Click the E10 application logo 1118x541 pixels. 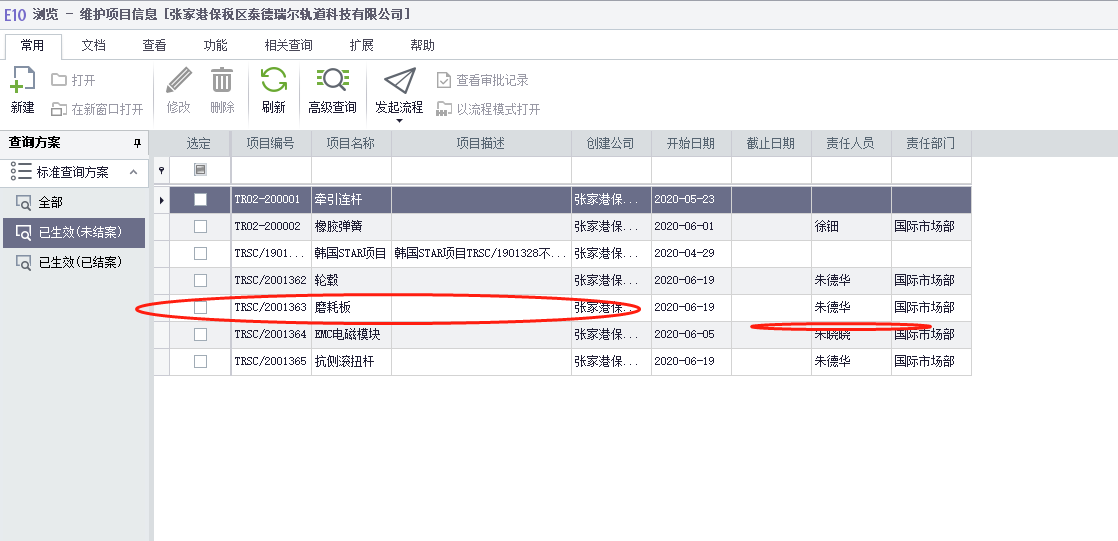(x=15, y=14)
